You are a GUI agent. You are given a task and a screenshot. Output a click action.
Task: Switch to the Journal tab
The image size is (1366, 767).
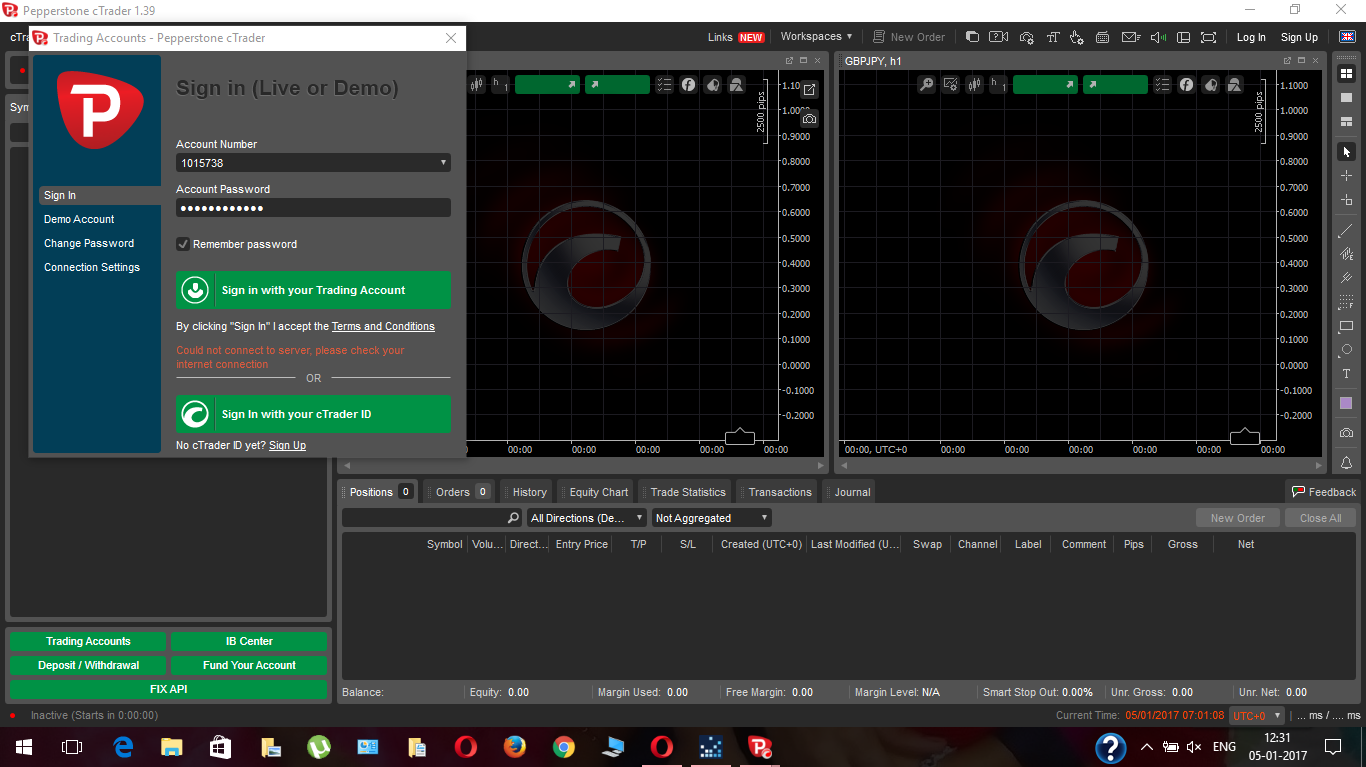click(850, 492)
